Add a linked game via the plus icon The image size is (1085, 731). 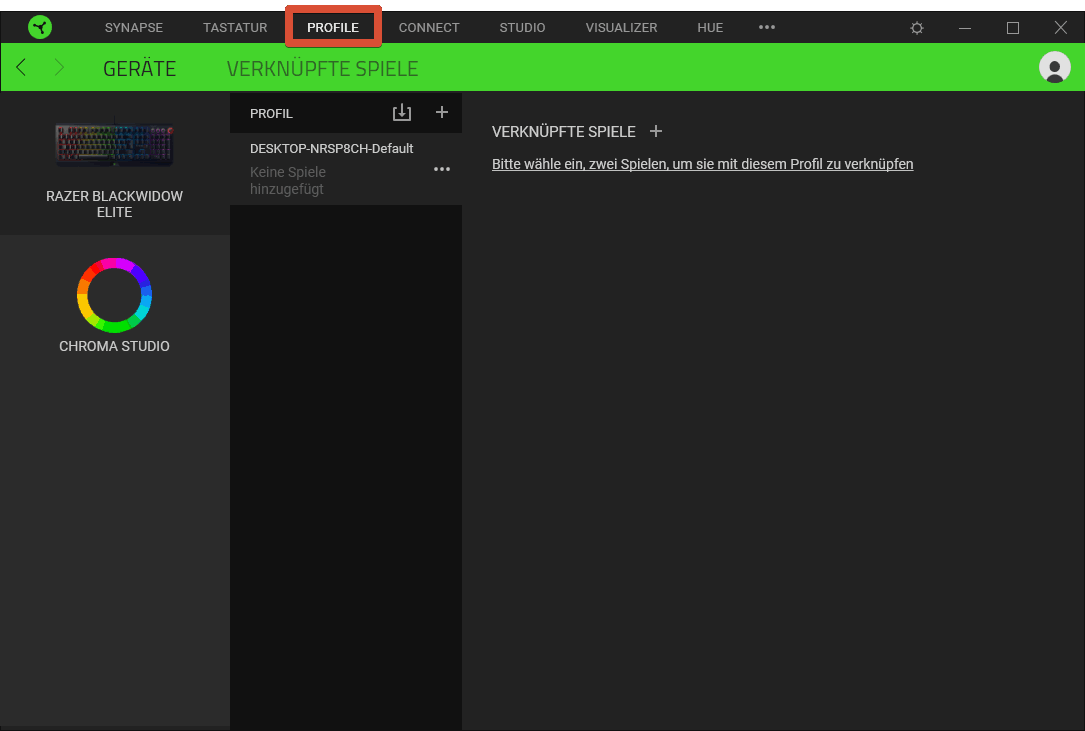coord(656,132)
